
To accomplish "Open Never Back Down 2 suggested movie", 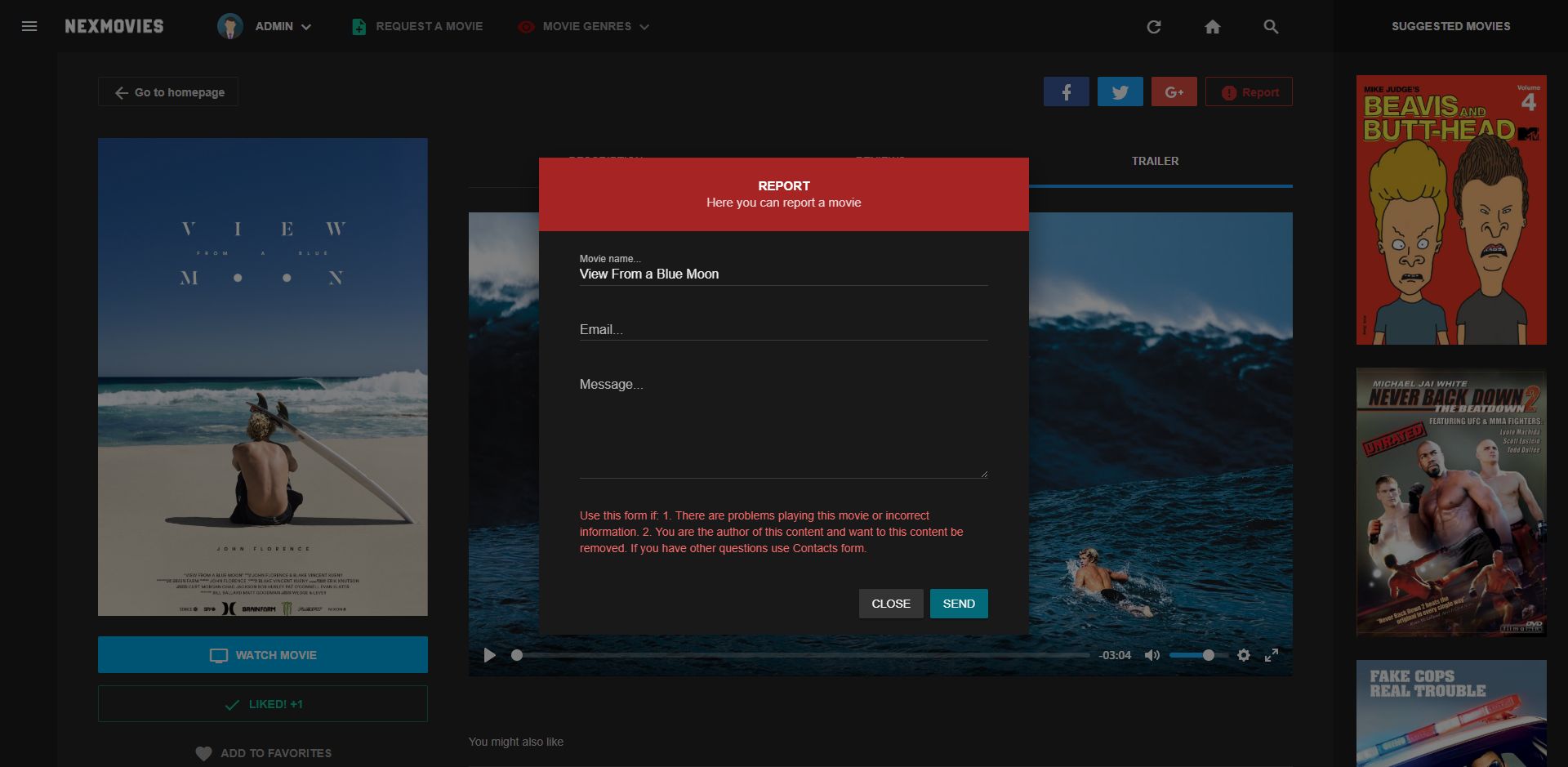I will (x=1451, y=502).
